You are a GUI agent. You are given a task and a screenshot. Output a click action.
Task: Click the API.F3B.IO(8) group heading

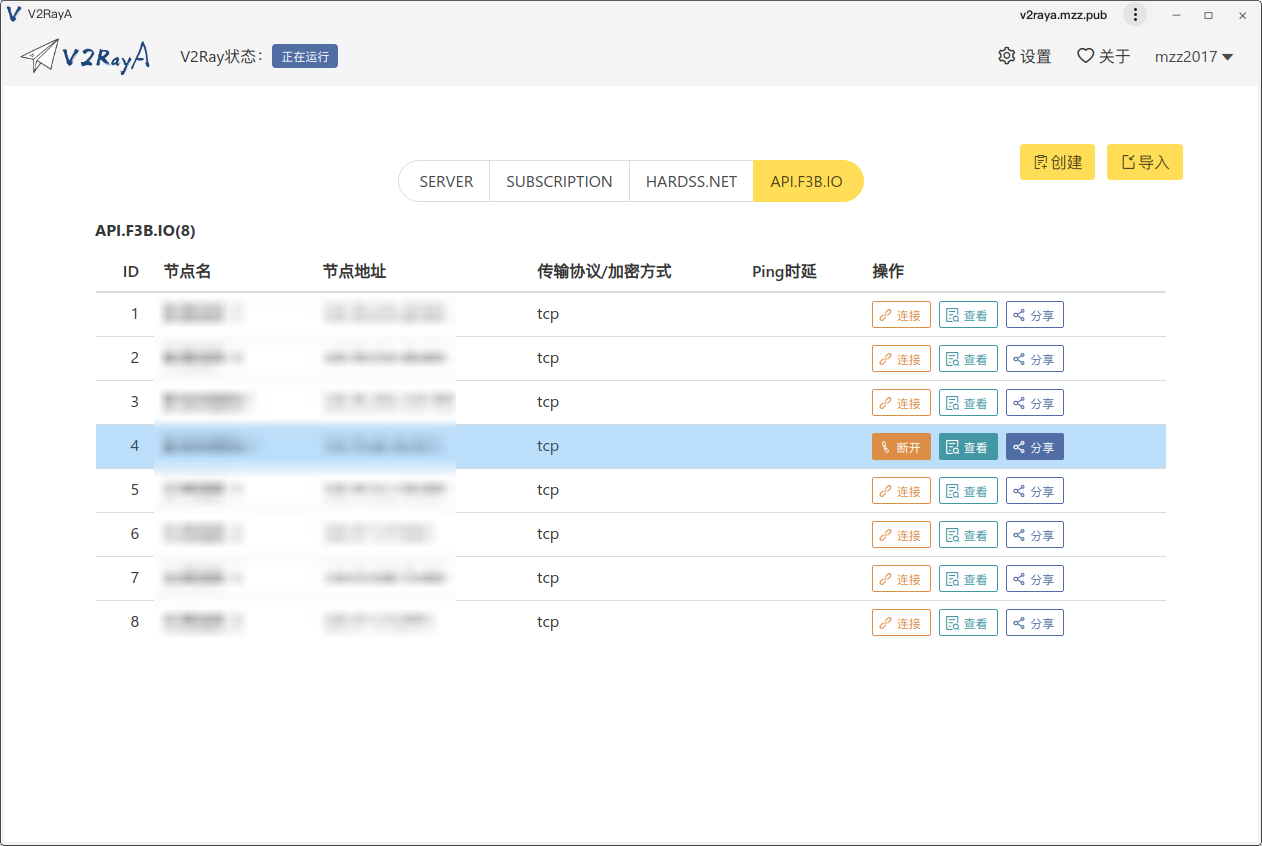pyautogui.click(x=145, y=231)
